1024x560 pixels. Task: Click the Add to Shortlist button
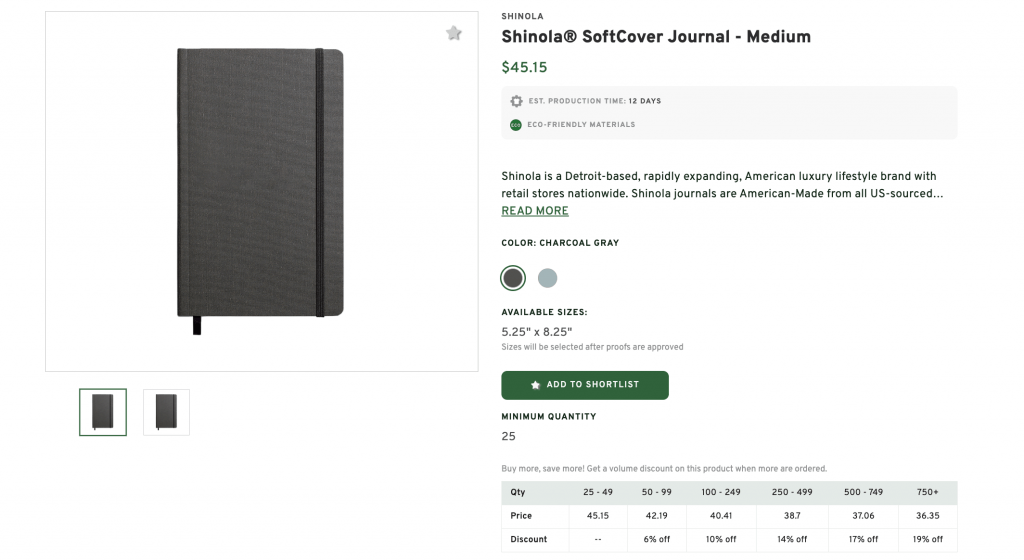pos(585,385)
